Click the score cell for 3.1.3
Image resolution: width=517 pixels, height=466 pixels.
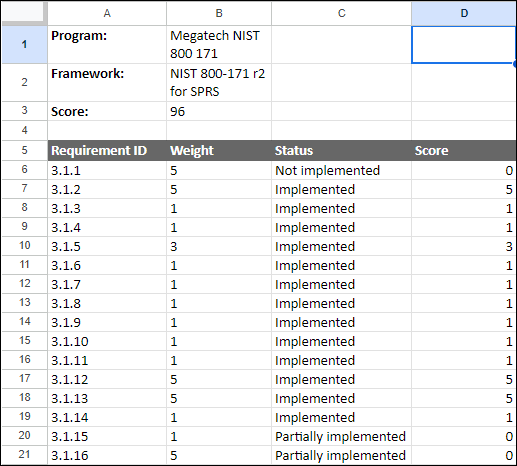pyautogui.click(x=464, y=208)
